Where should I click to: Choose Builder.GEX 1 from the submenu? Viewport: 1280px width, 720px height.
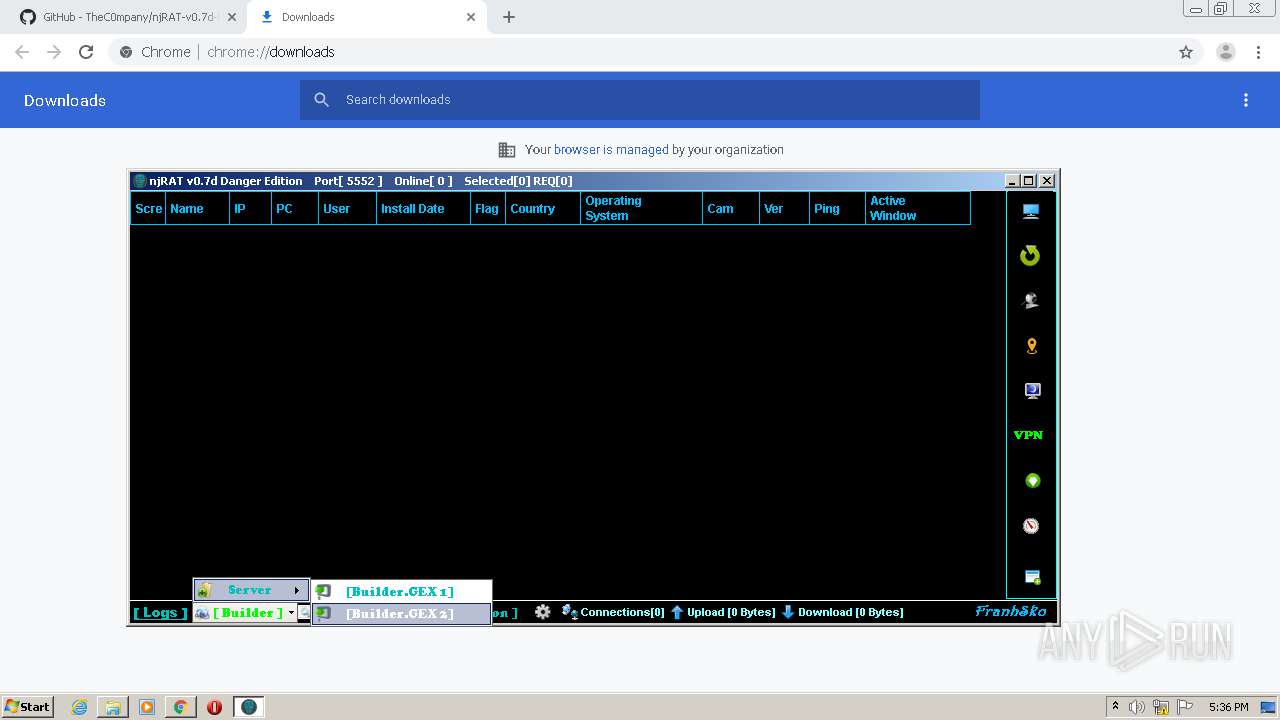[401, 591]
